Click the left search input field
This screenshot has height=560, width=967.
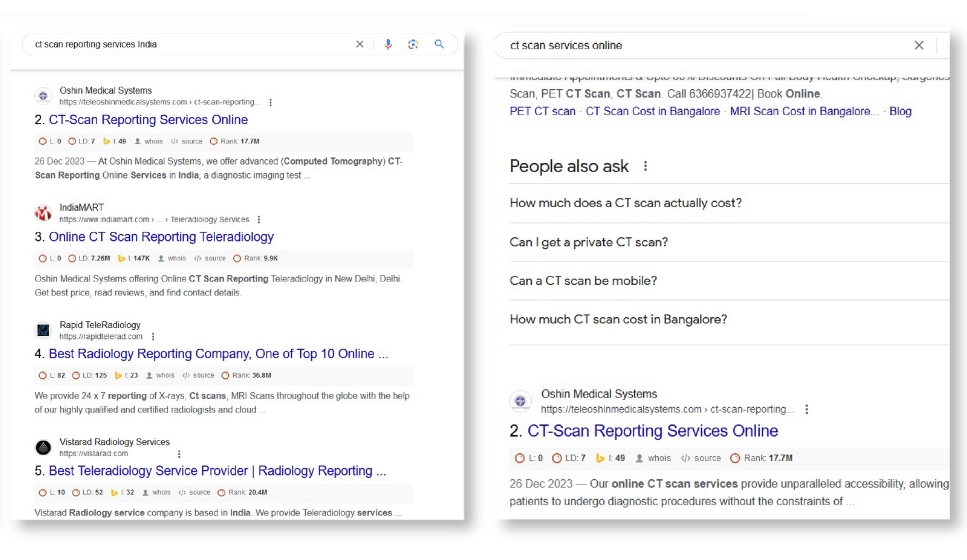tap(190, 44)
